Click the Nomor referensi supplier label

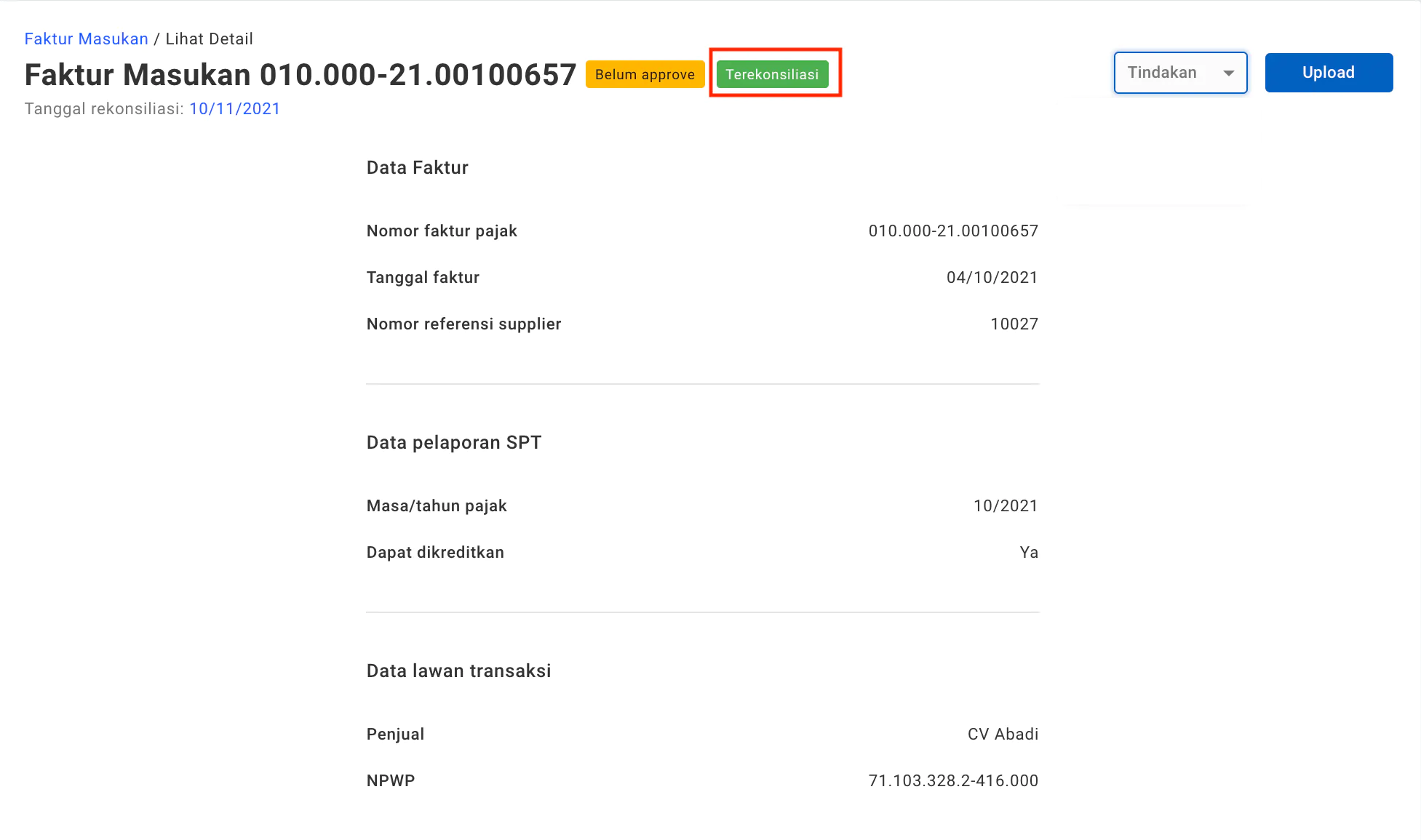pyautogui.click(x=463, y=324)
